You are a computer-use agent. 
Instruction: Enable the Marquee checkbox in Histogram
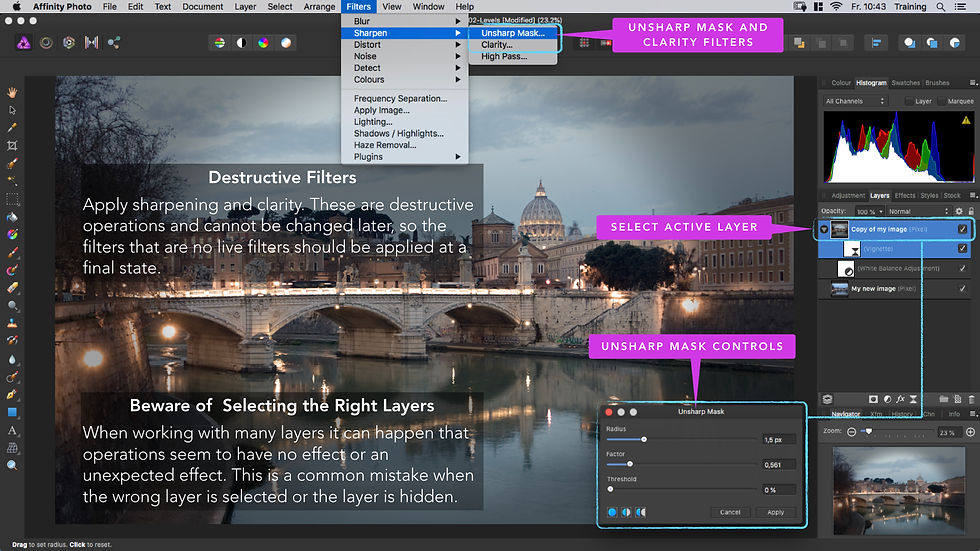(941, 101)
